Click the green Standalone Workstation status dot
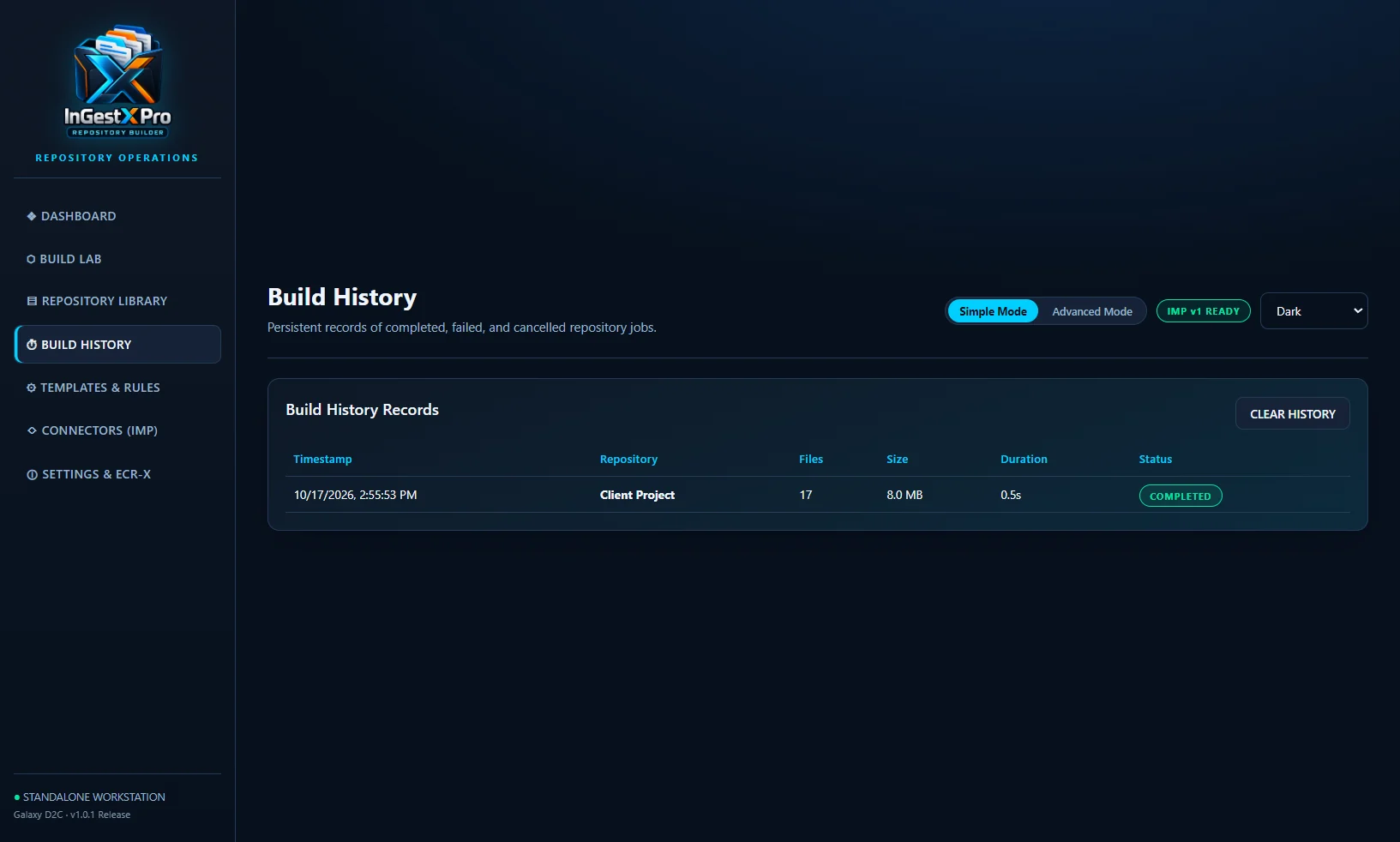This screenshot has height=842, width=1400. click(x=17, y=797)
